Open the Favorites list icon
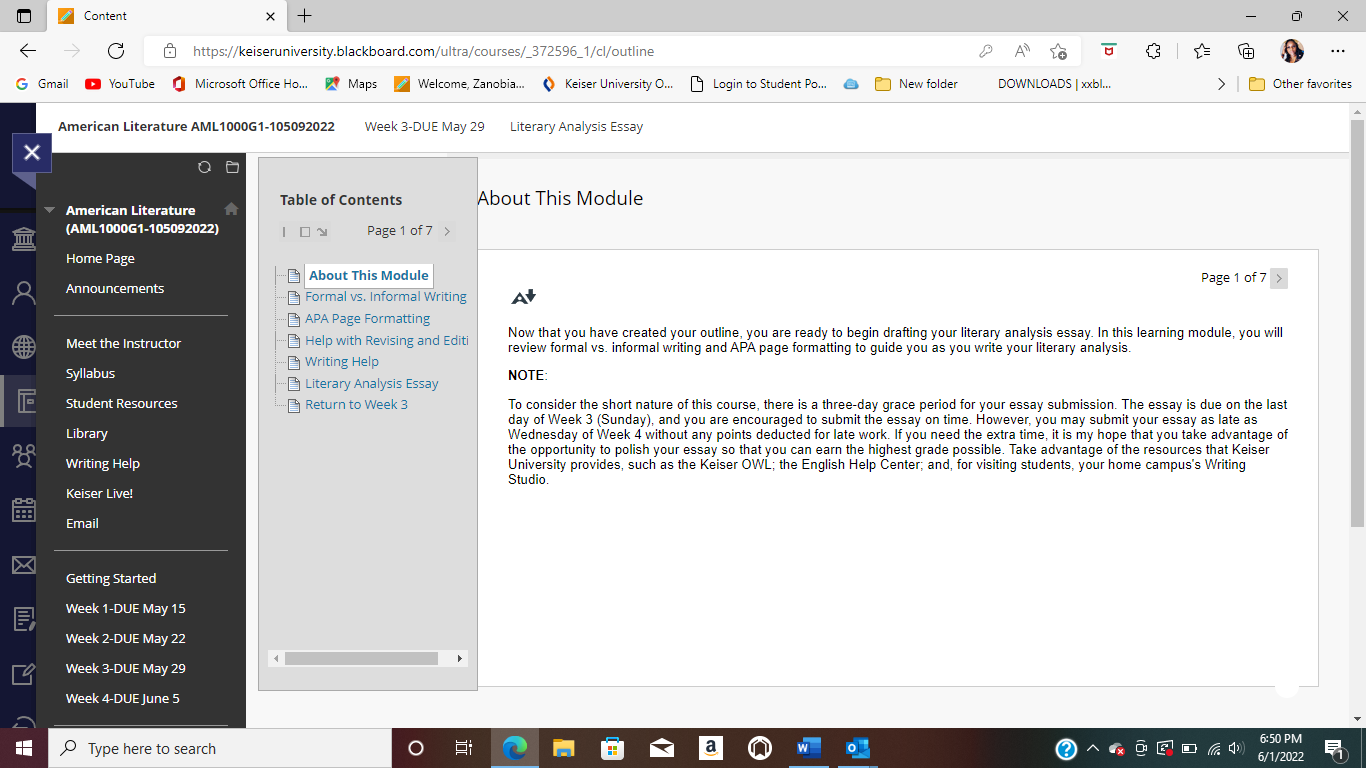 coord(1201,51)
